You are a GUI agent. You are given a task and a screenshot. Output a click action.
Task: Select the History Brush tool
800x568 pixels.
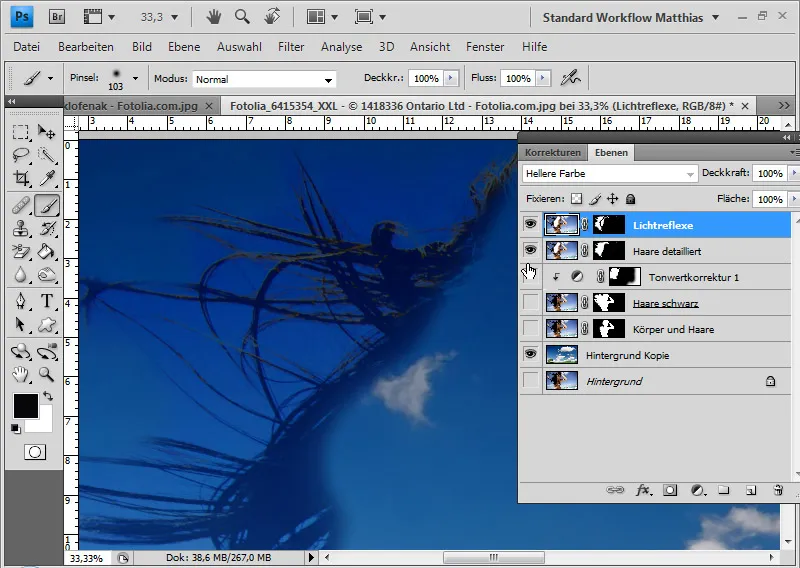[47, 229]
